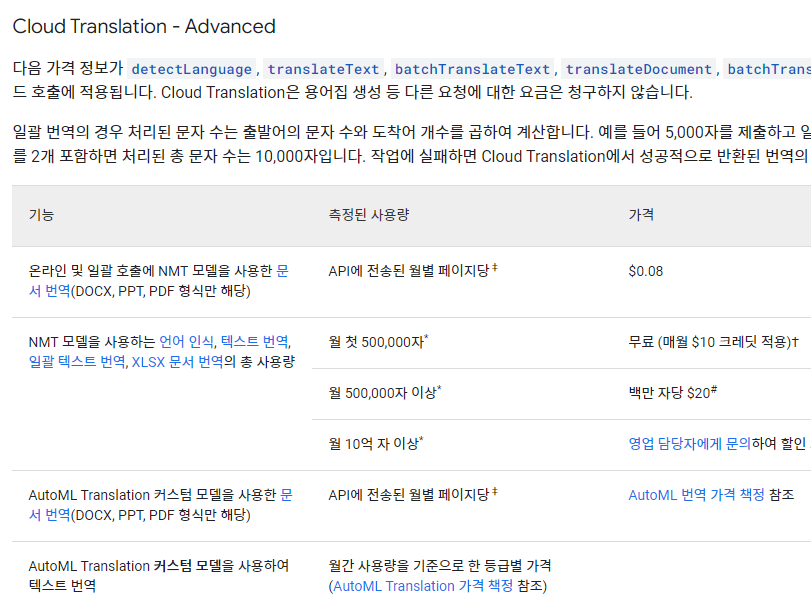Click the detectLanguage code term
This screenshot has height=599, width=811.
point(191,69)
